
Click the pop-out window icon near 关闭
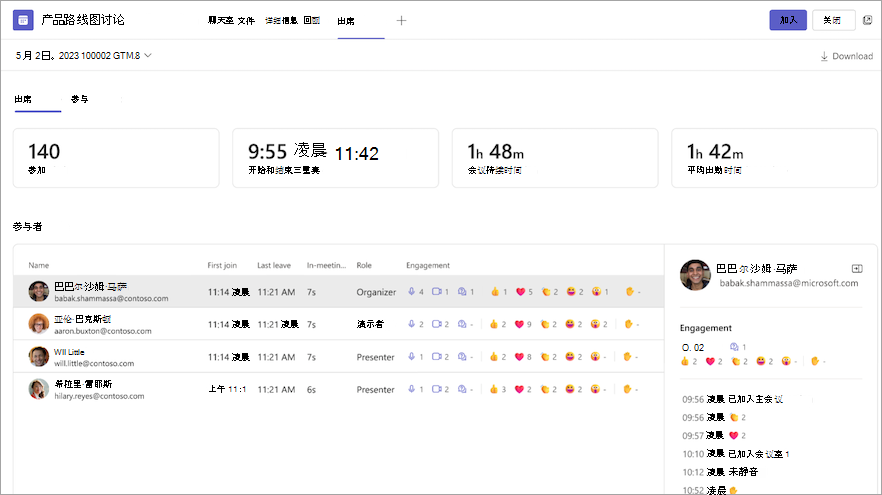(867, 20)
